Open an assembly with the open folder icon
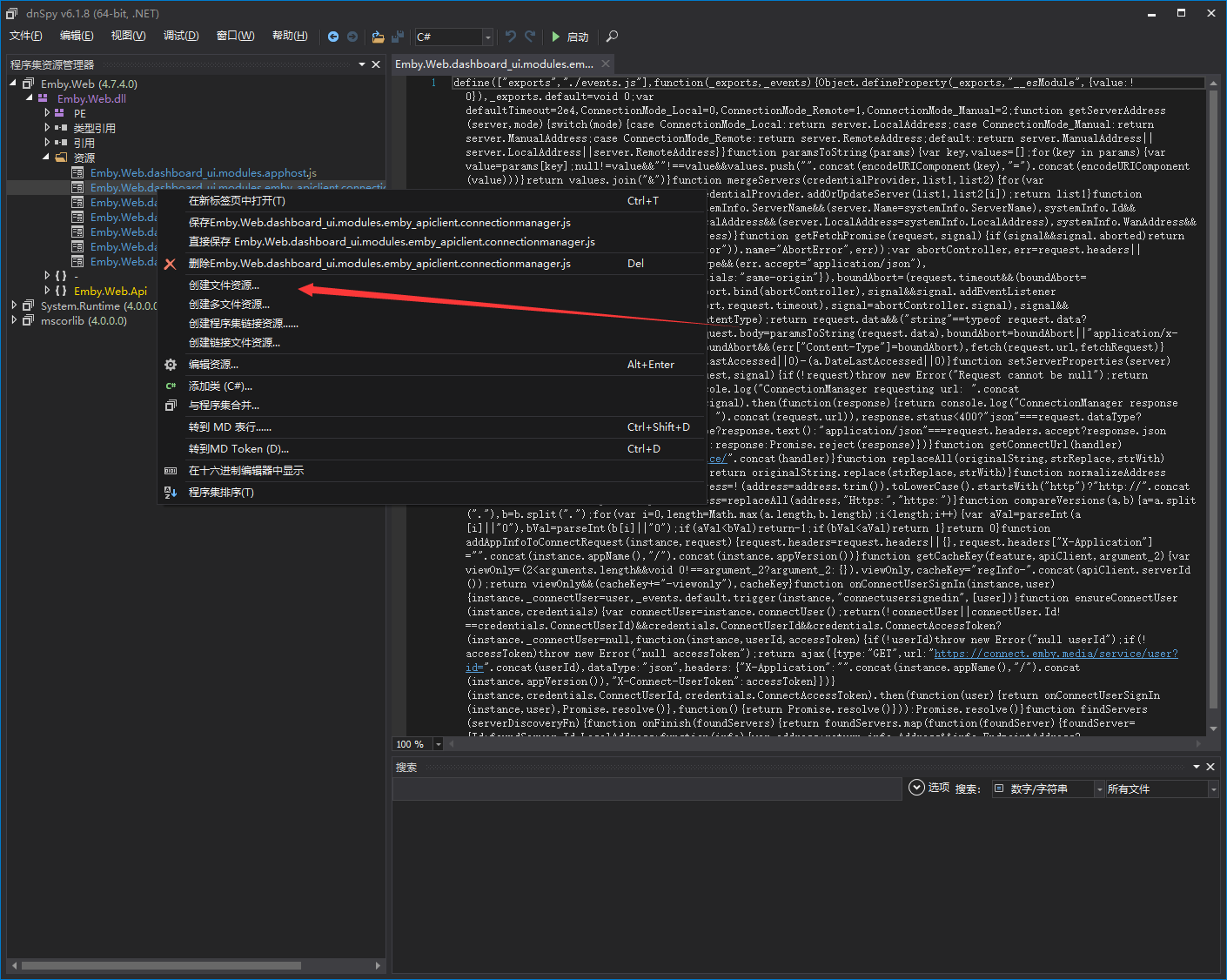This screenshot has height=980, width=1227. [x=378, y=37]
